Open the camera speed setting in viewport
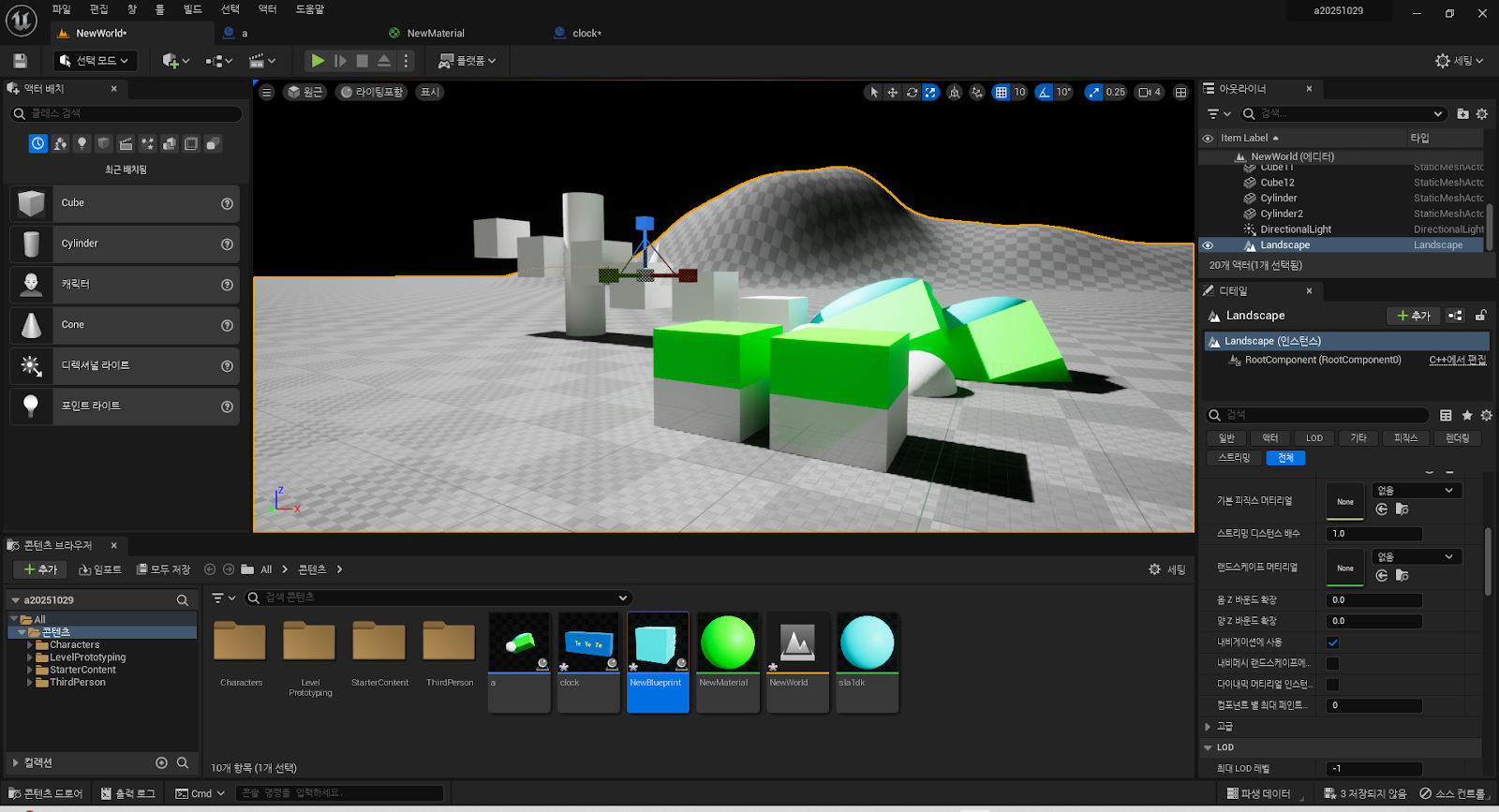The image size is (1499, 812). tap(1149, 92)
